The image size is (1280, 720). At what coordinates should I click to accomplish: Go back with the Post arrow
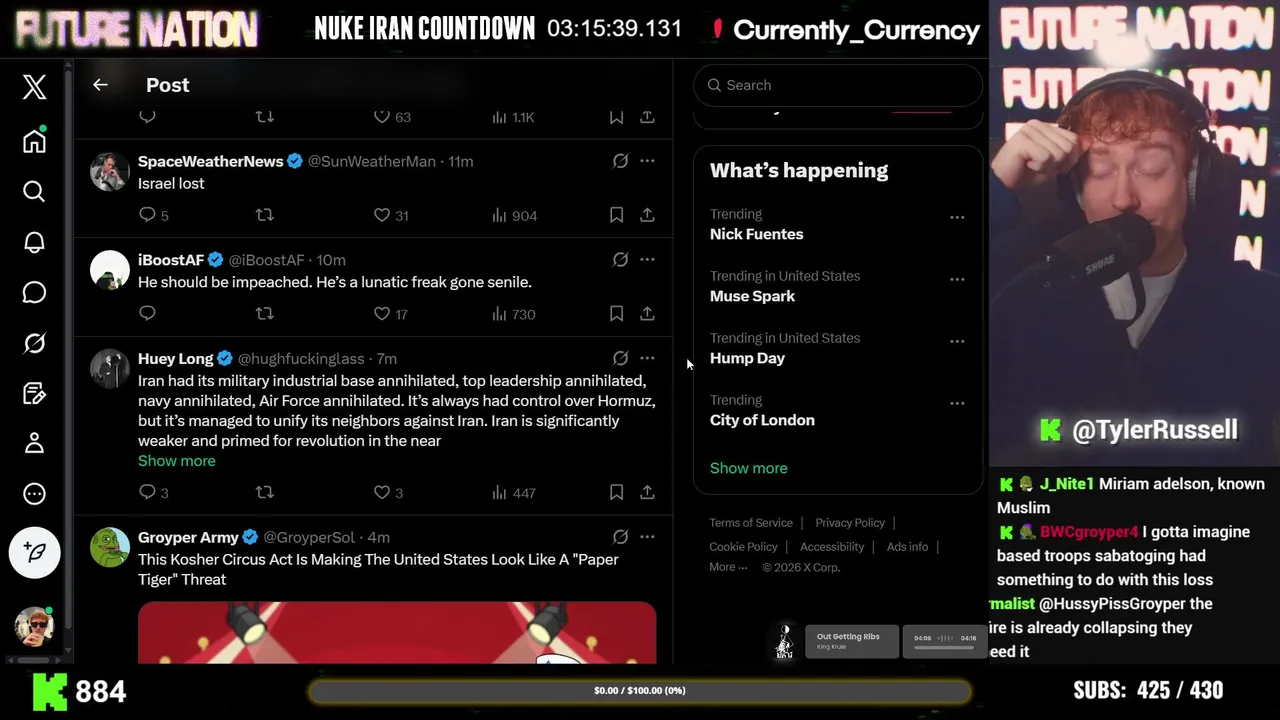(100, 85)
